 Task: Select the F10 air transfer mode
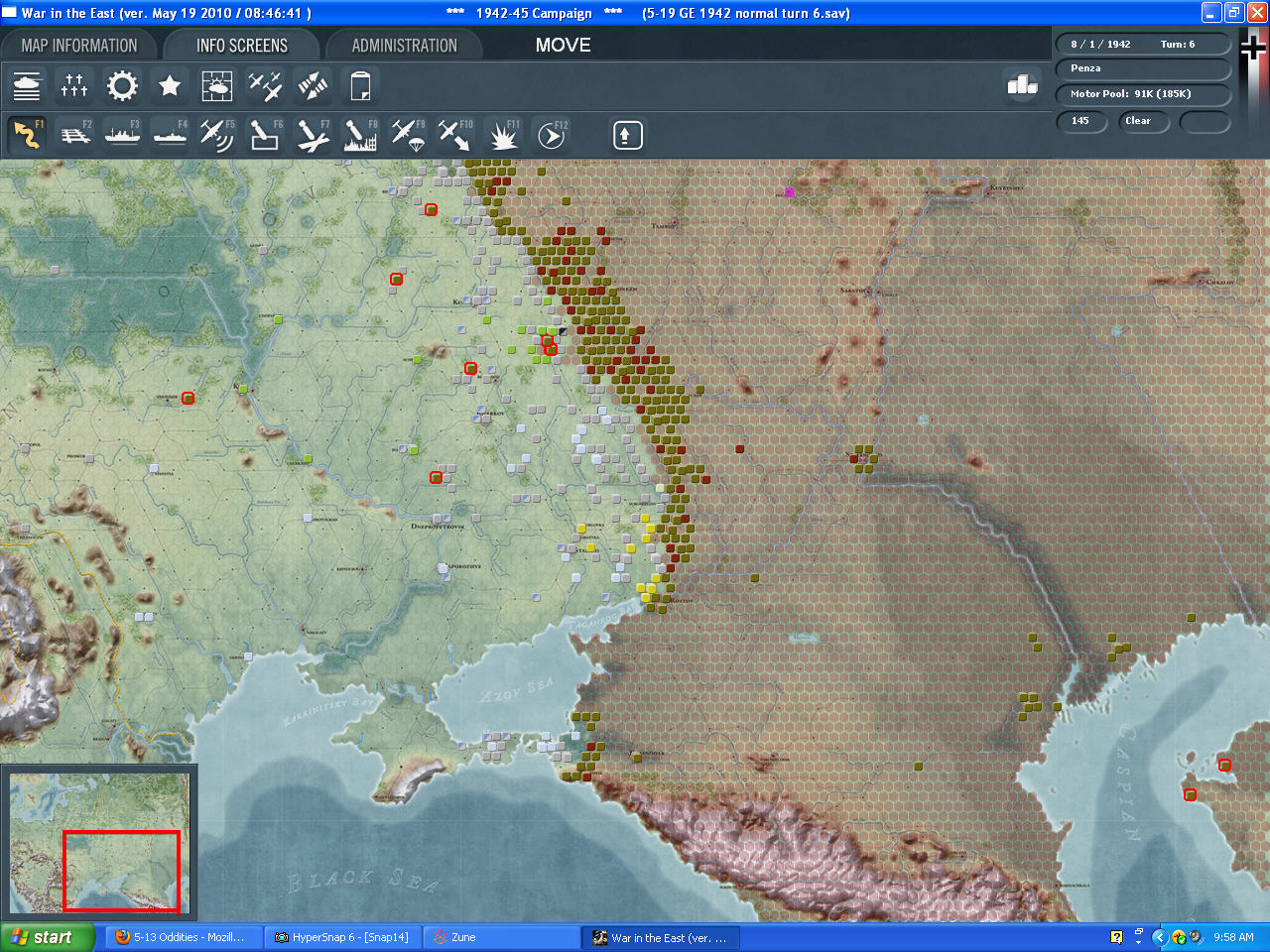coord(455,135)
